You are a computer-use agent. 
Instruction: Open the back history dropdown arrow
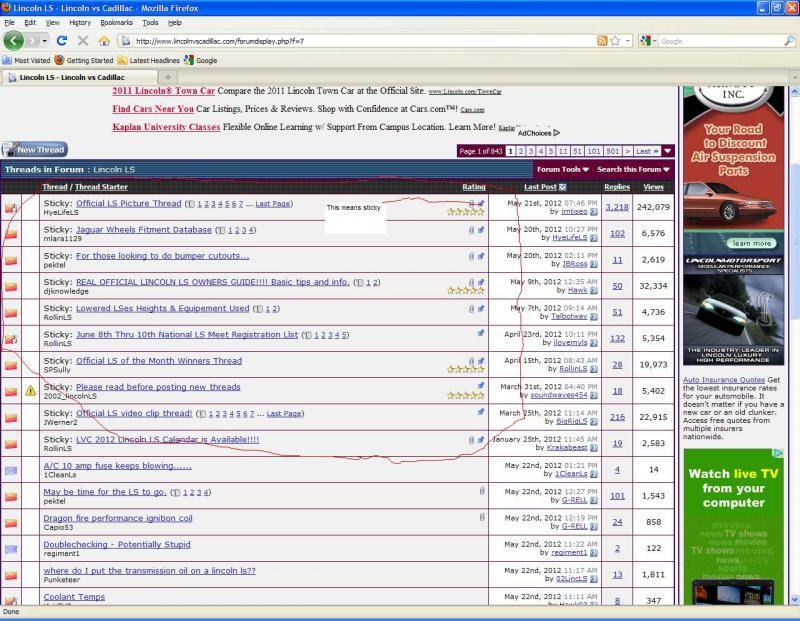point(45,41)
